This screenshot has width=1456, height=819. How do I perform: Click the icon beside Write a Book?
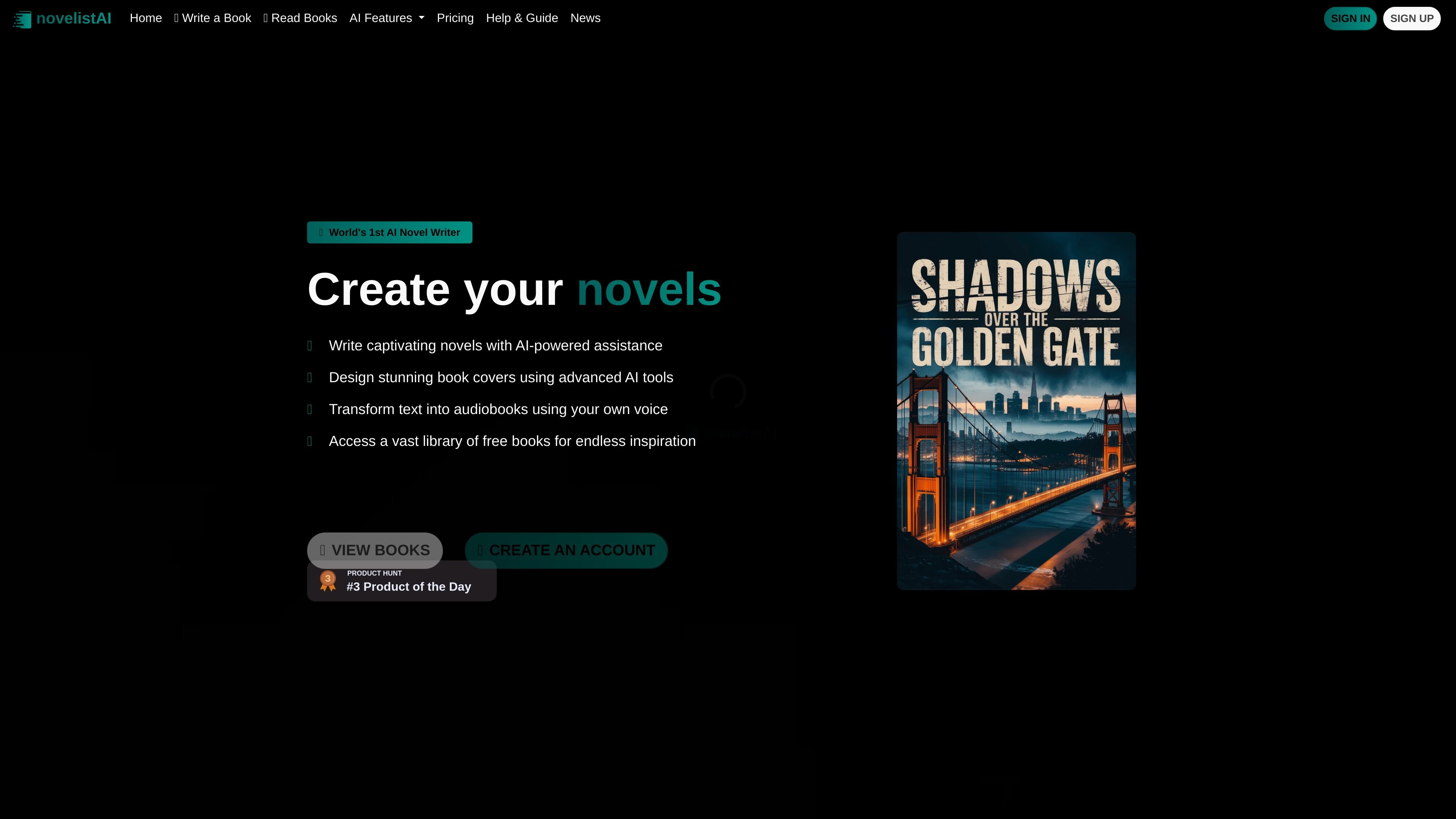[176, 18]
